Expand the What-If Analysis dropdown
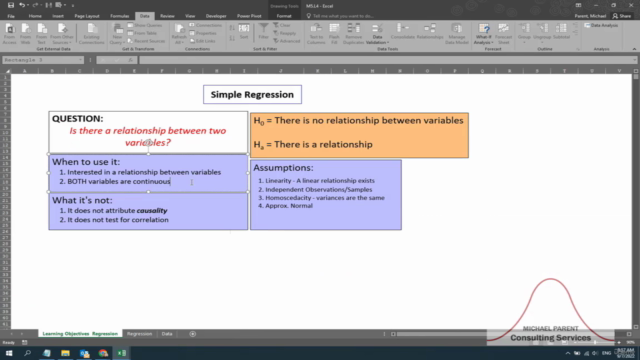The height and width of the screenshot is (360, 640). pos(484,40)
